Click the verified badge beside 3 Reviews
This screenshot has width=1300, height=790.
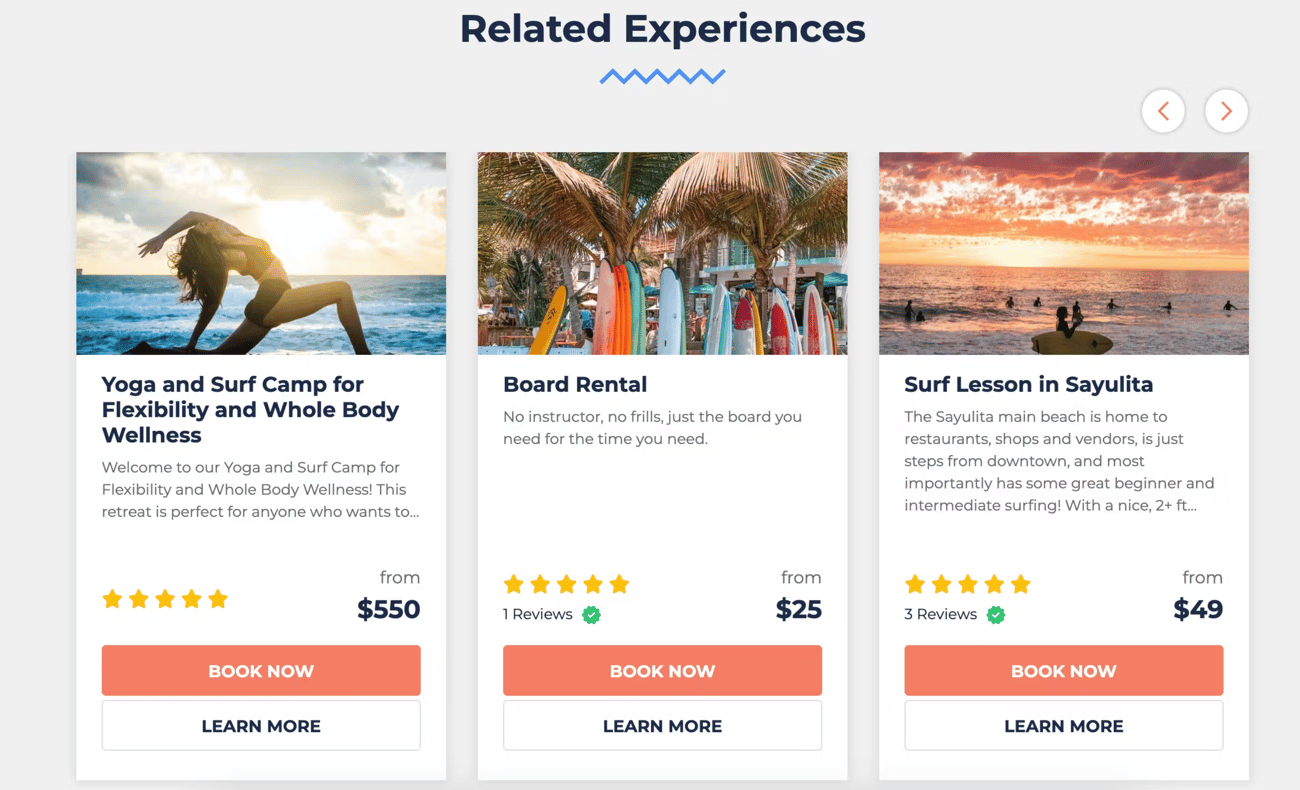[996, 615]
